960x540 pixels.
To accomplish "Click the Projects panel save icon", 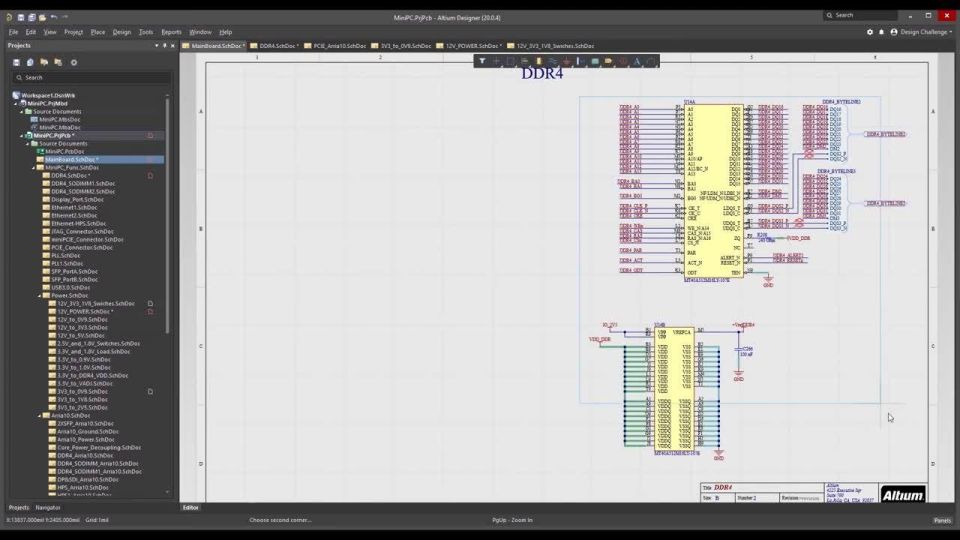I will [17, 62].
